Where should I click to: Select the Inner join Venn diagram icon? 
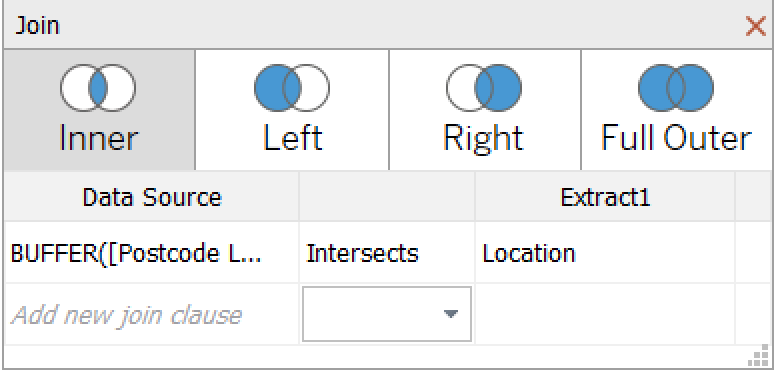(x=98, y=88)
